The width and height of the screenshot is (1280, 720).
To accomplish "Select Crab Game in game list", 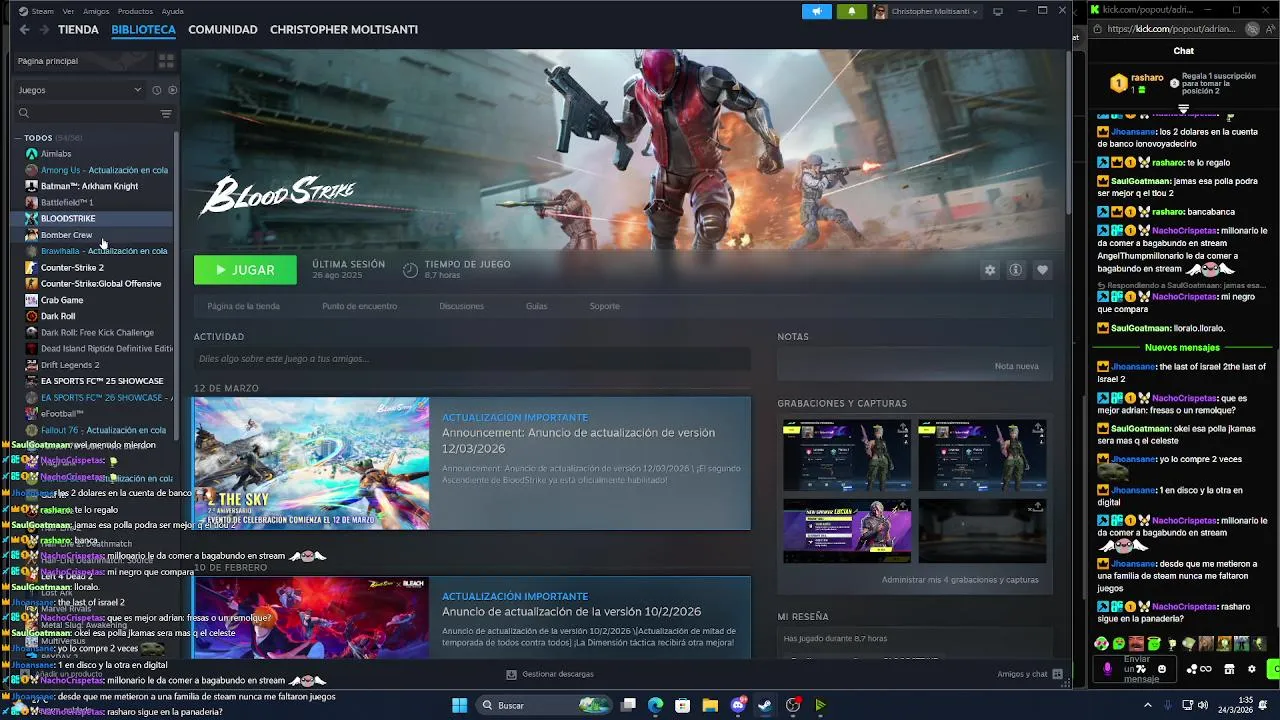I will point(62,300).
